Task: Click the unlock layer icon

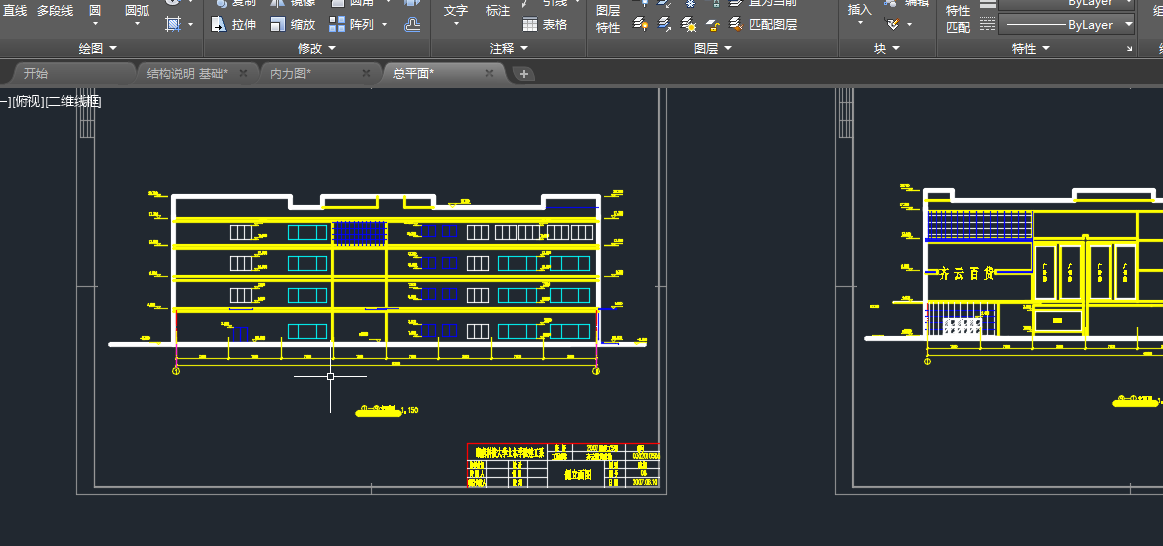Action: pos(712,24)
